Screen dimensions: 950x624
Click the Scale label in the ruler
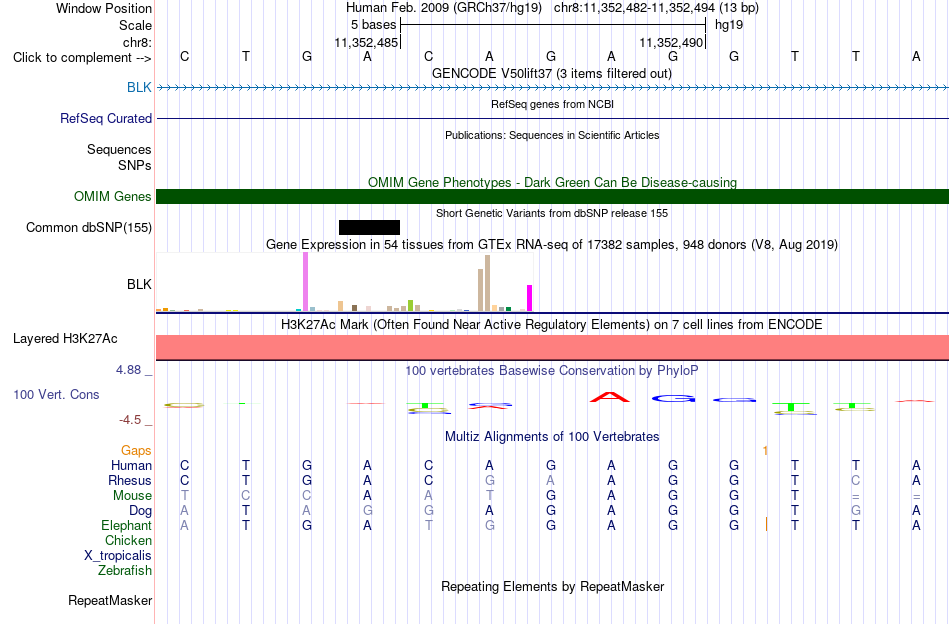tap(136, 25)
